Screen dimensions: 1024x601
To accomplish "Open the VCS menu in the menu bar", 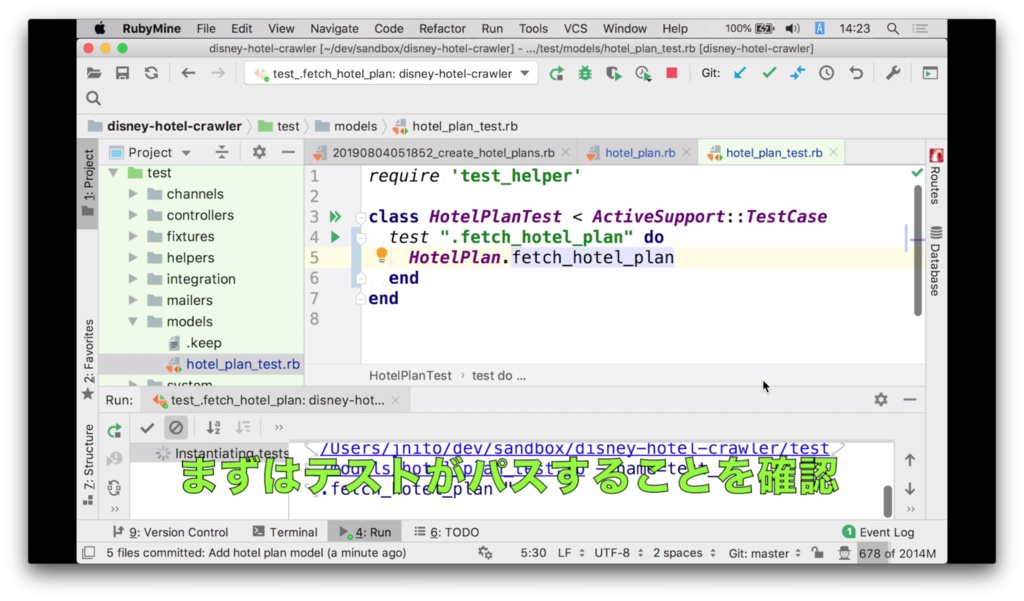I will 575,28.
